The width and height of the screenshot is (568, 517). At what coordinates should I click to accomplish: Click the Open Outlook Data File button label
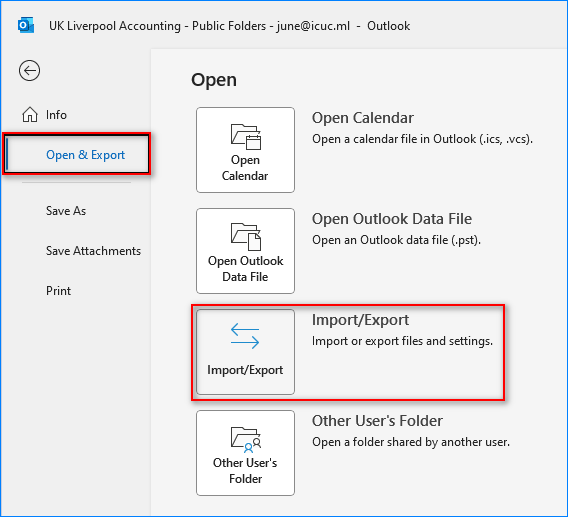(x=245, y=269)
